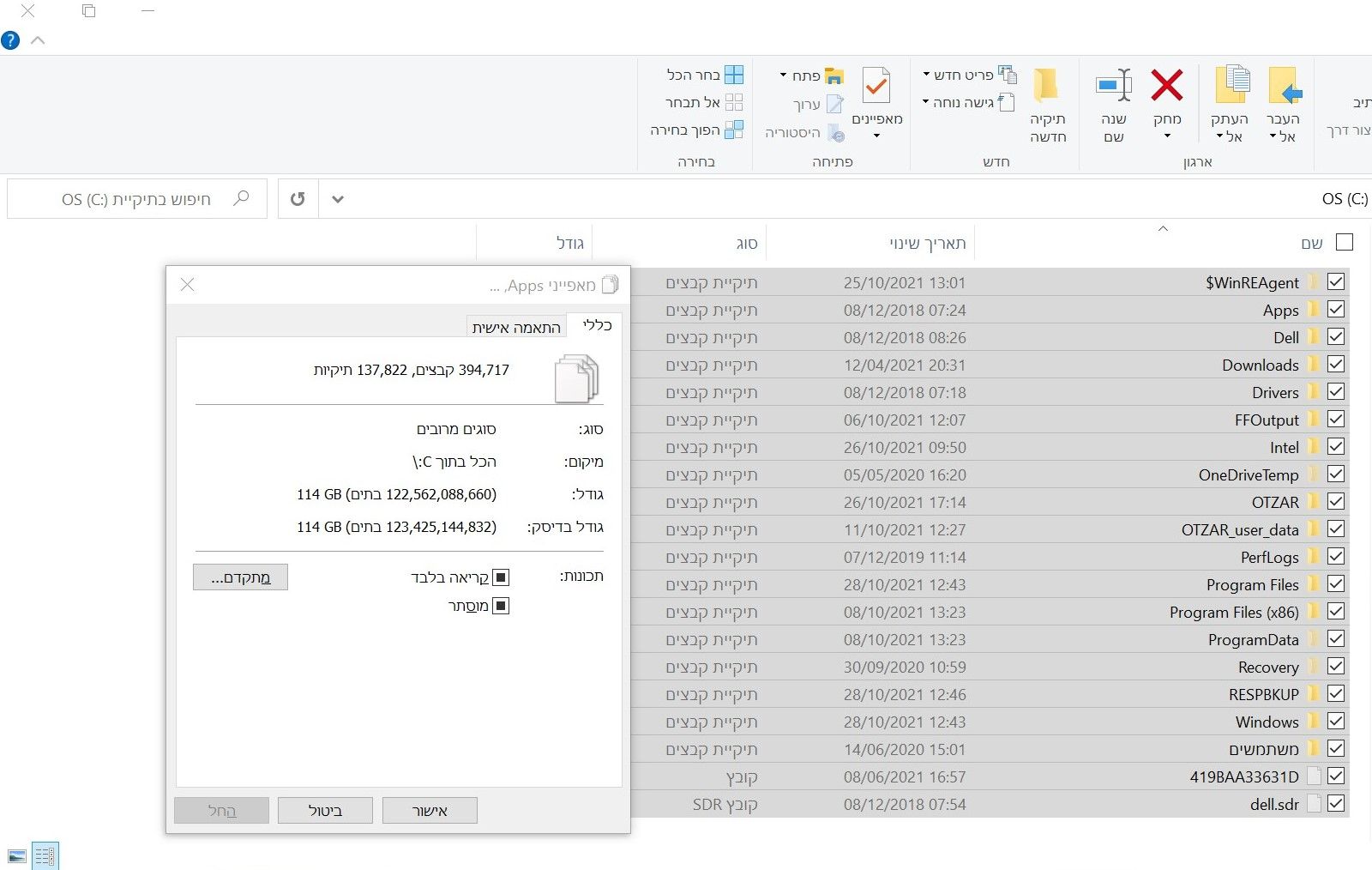The width and height of the screenshot is (1372, 870).
Task: Select the Recovery folder
Action: click(x=990, y=667)
